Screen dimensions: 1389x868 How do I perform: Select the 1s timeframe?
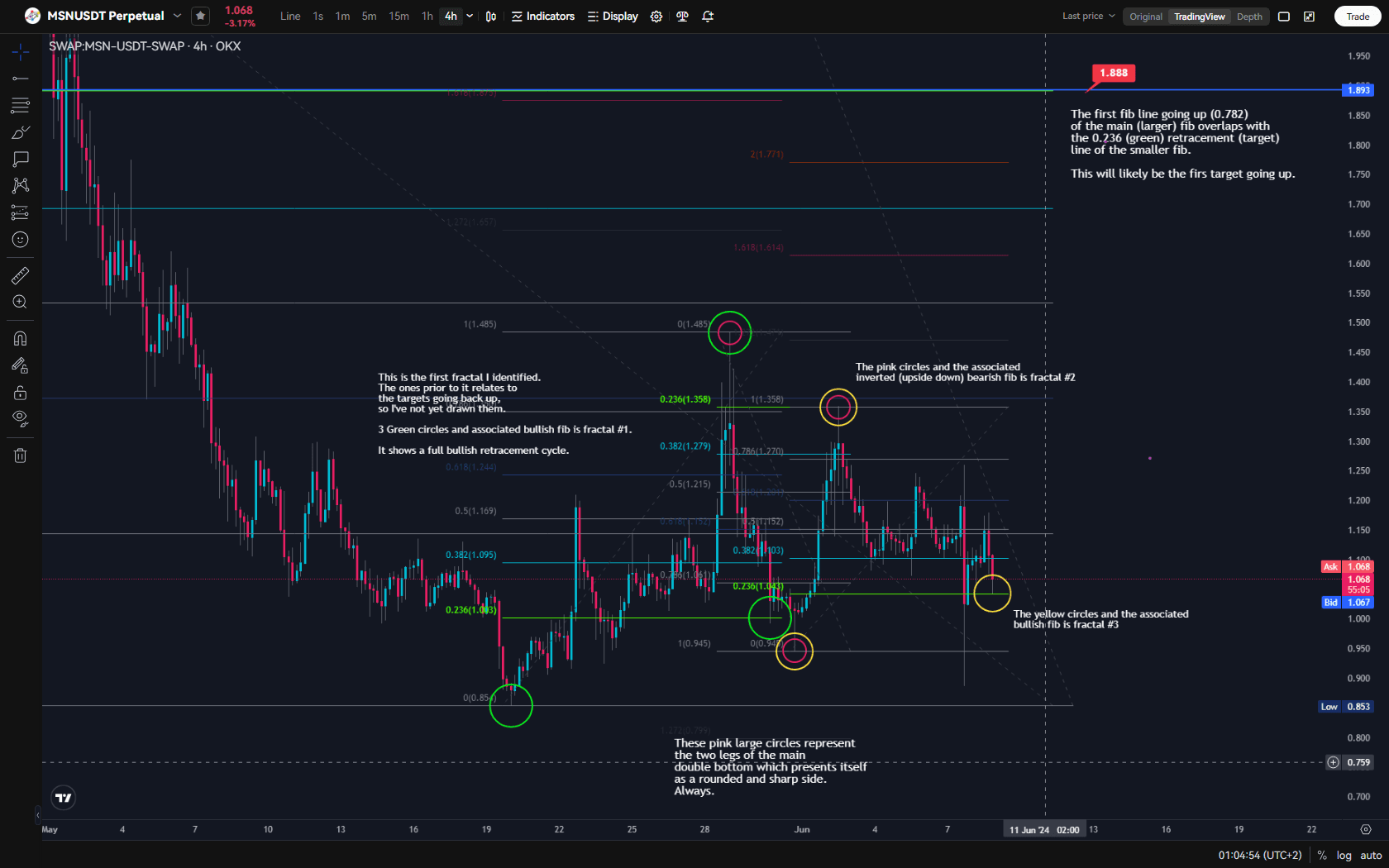tap(318, 16)
